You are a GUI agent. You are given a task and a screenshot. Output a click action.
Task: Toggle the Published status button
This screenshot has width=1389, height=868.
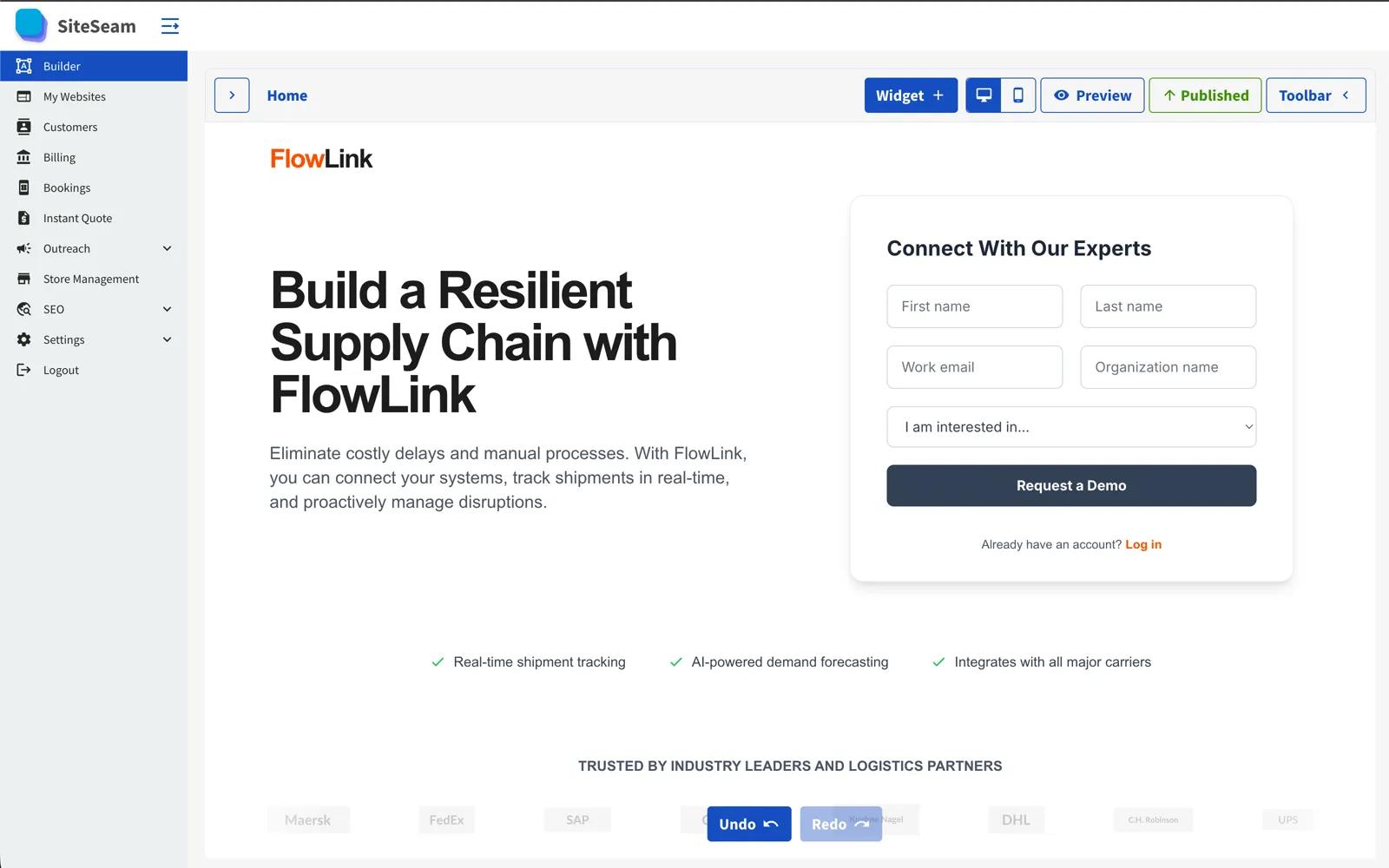1205,95
